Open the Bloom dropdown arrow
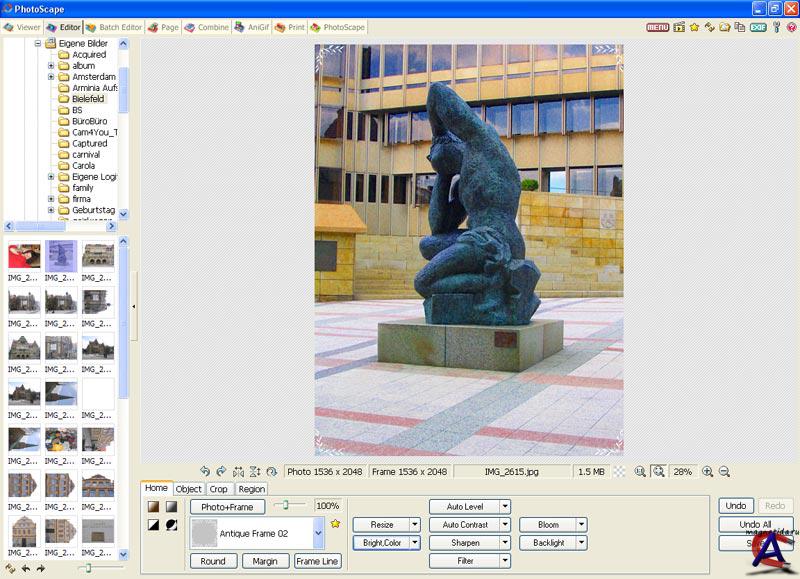 tap(581, 525)
